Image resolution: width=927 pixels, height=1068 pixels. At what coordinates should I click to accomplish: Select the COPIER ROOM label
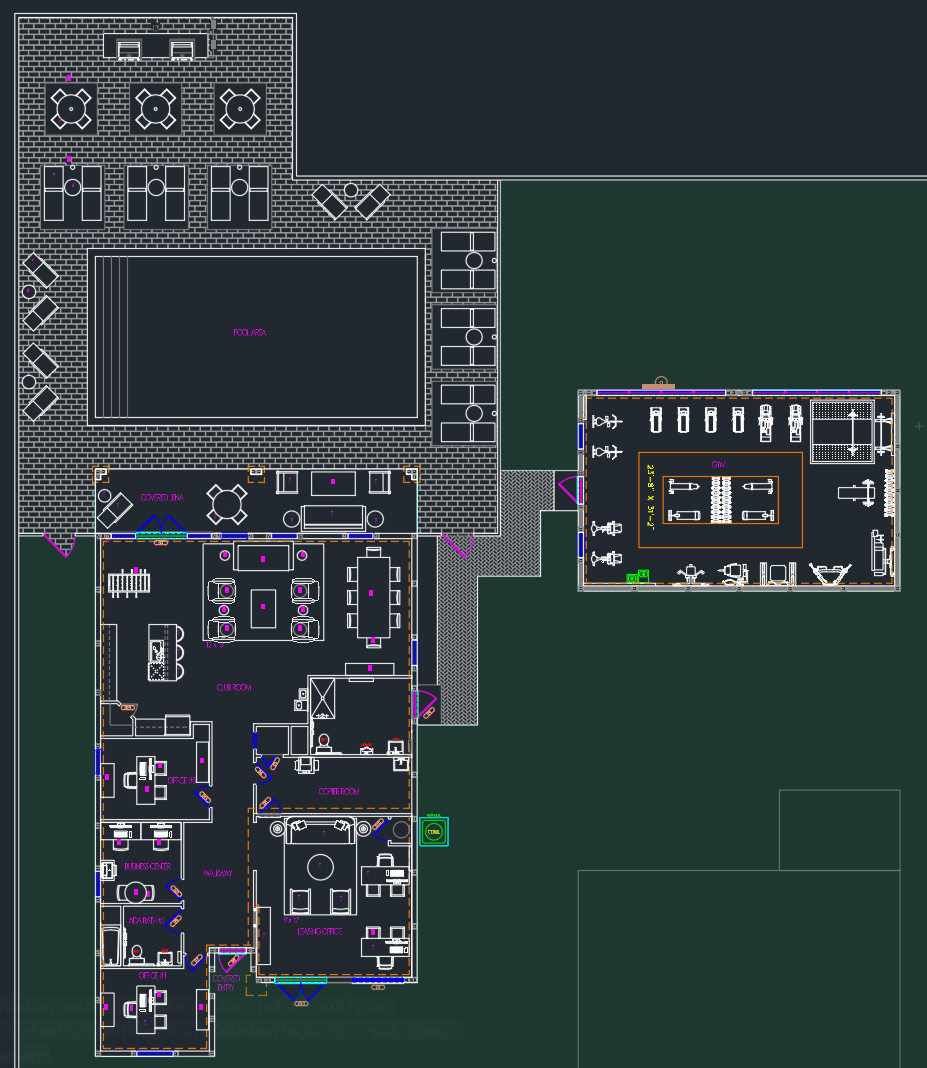[339, 791]
